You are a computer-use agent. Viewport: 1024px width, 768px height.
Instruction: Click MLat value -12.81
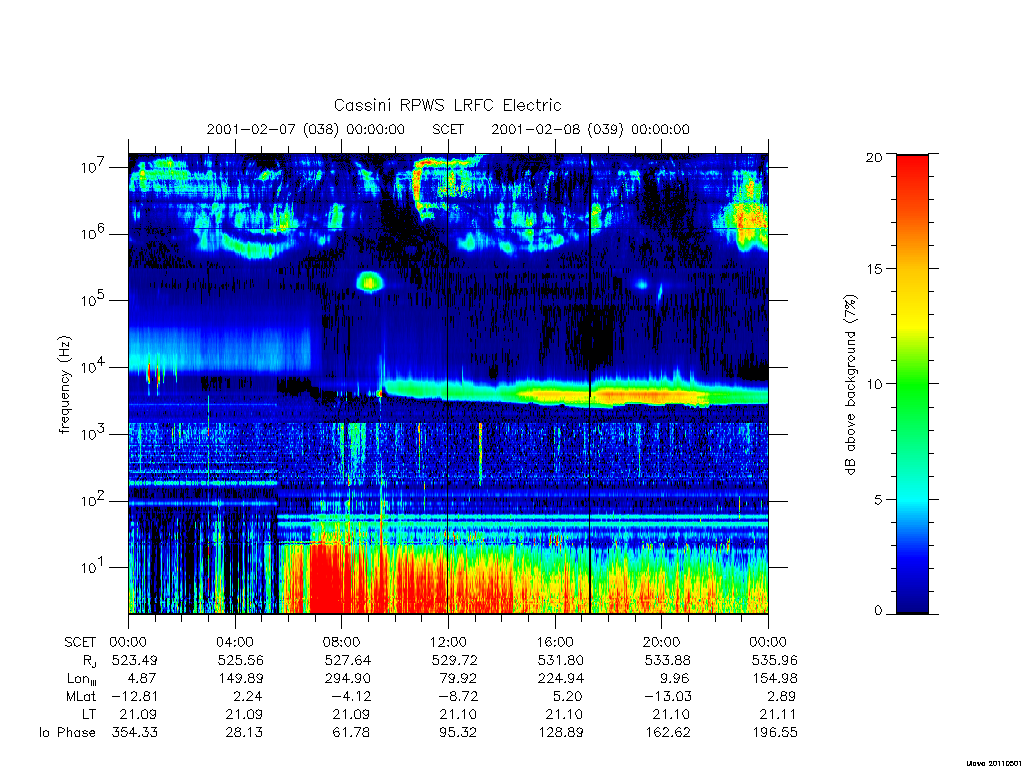coord(135,696)
